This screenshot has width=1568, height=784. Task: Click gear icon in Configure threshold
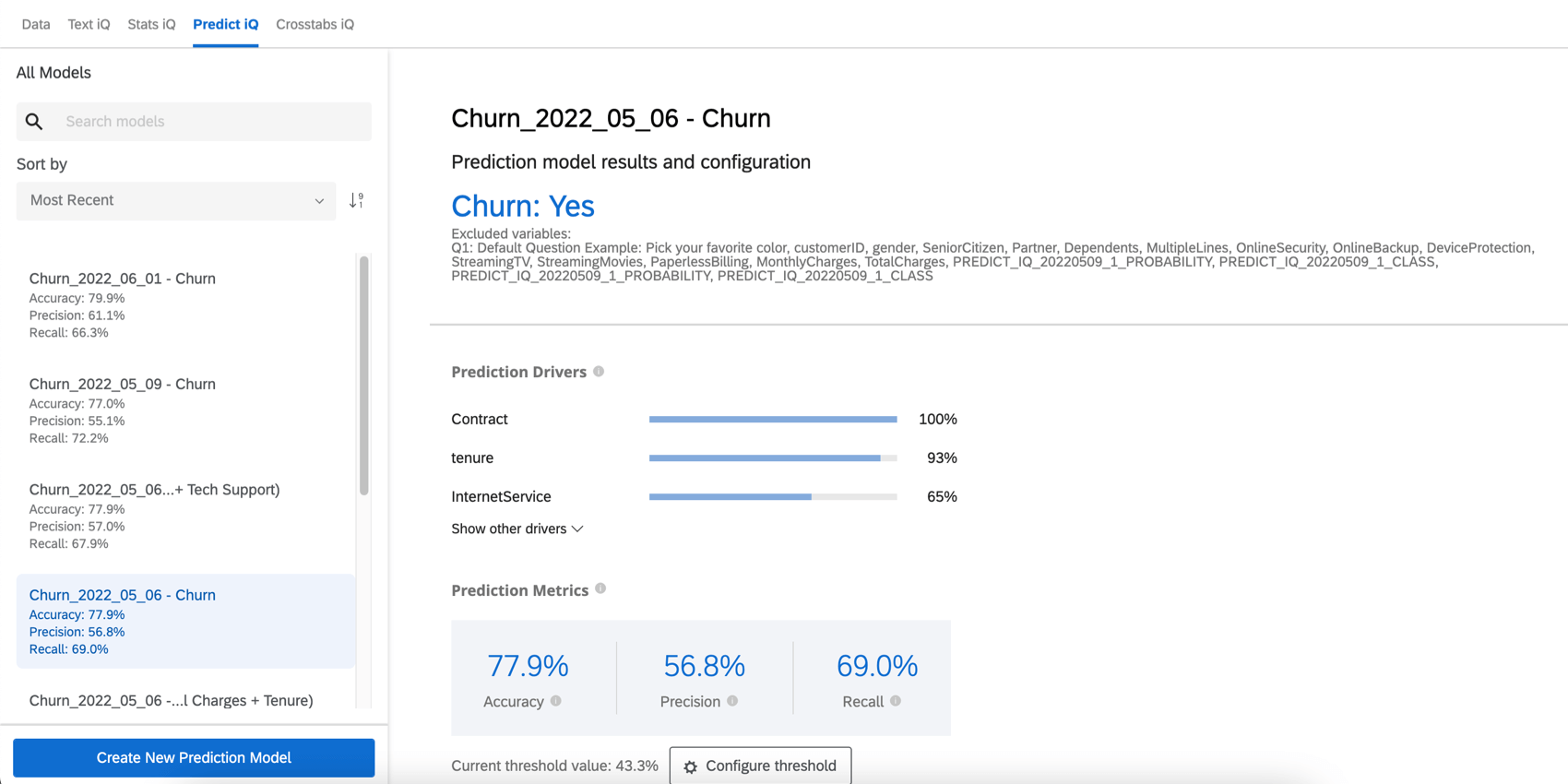click(x=690, y=766)
